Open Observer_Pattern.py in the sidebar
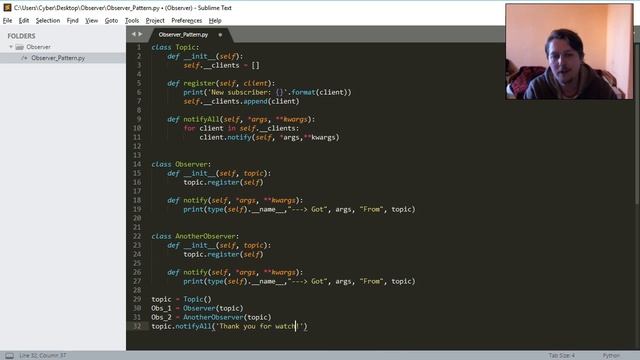Viewport: 640px width, 360px height. tap(63, 58)
